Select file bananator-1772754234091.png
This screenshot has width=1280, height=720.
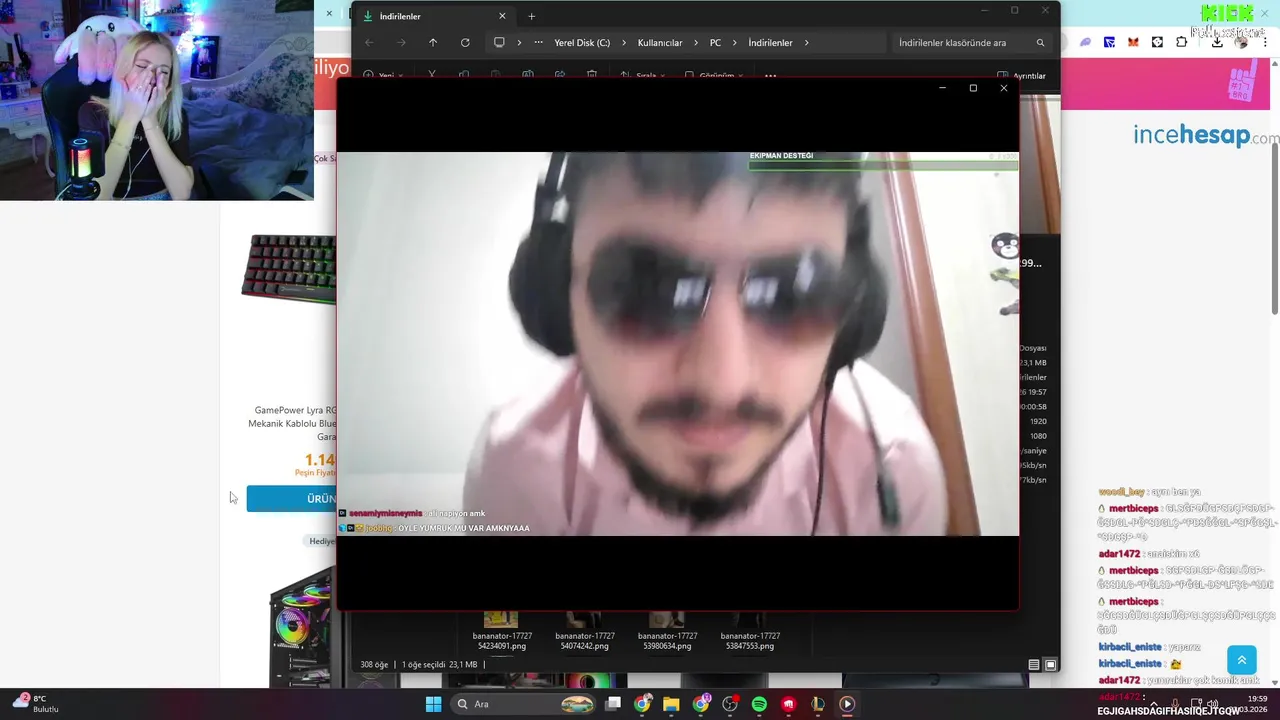tap(502, 632)
